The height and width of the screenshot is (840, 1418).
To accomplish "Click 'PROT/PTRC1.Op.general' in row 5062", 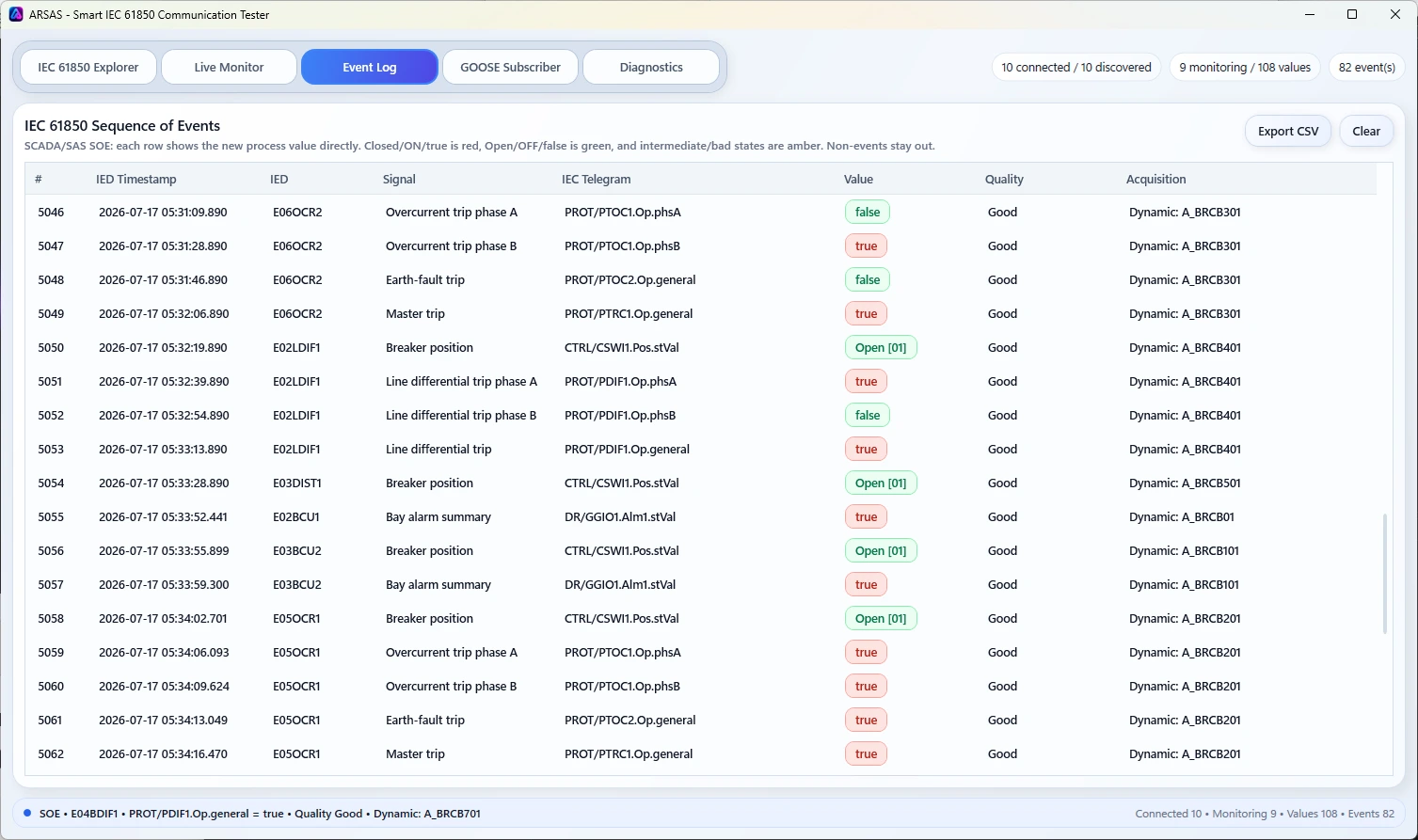I will [629, 753].
